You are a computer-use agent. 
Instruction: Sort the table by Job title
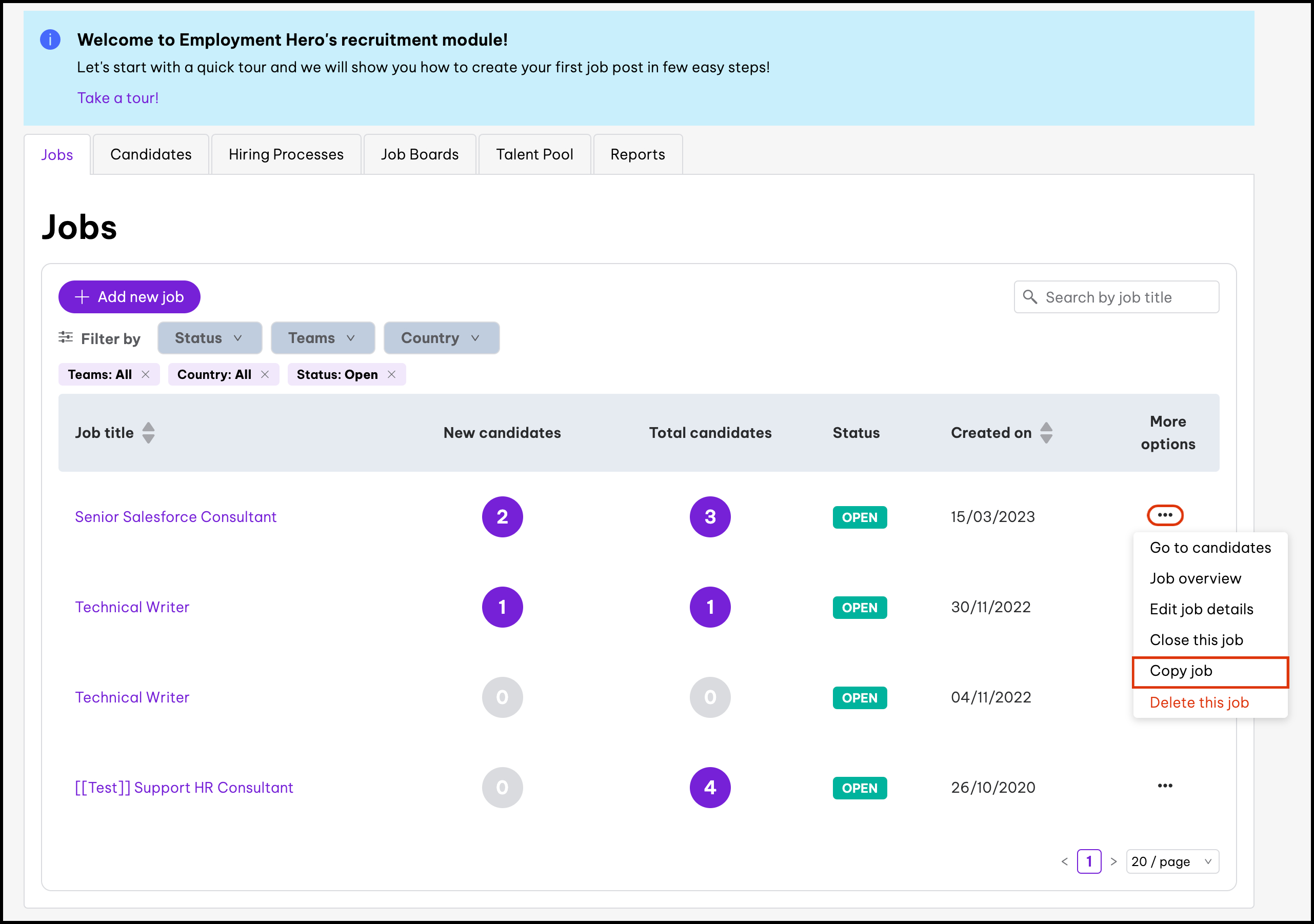click(148, 433)
